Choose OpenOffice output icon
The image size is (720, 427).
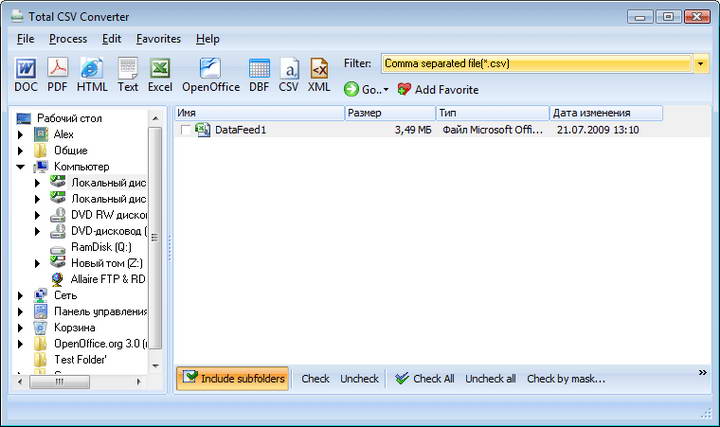(210, 68)
